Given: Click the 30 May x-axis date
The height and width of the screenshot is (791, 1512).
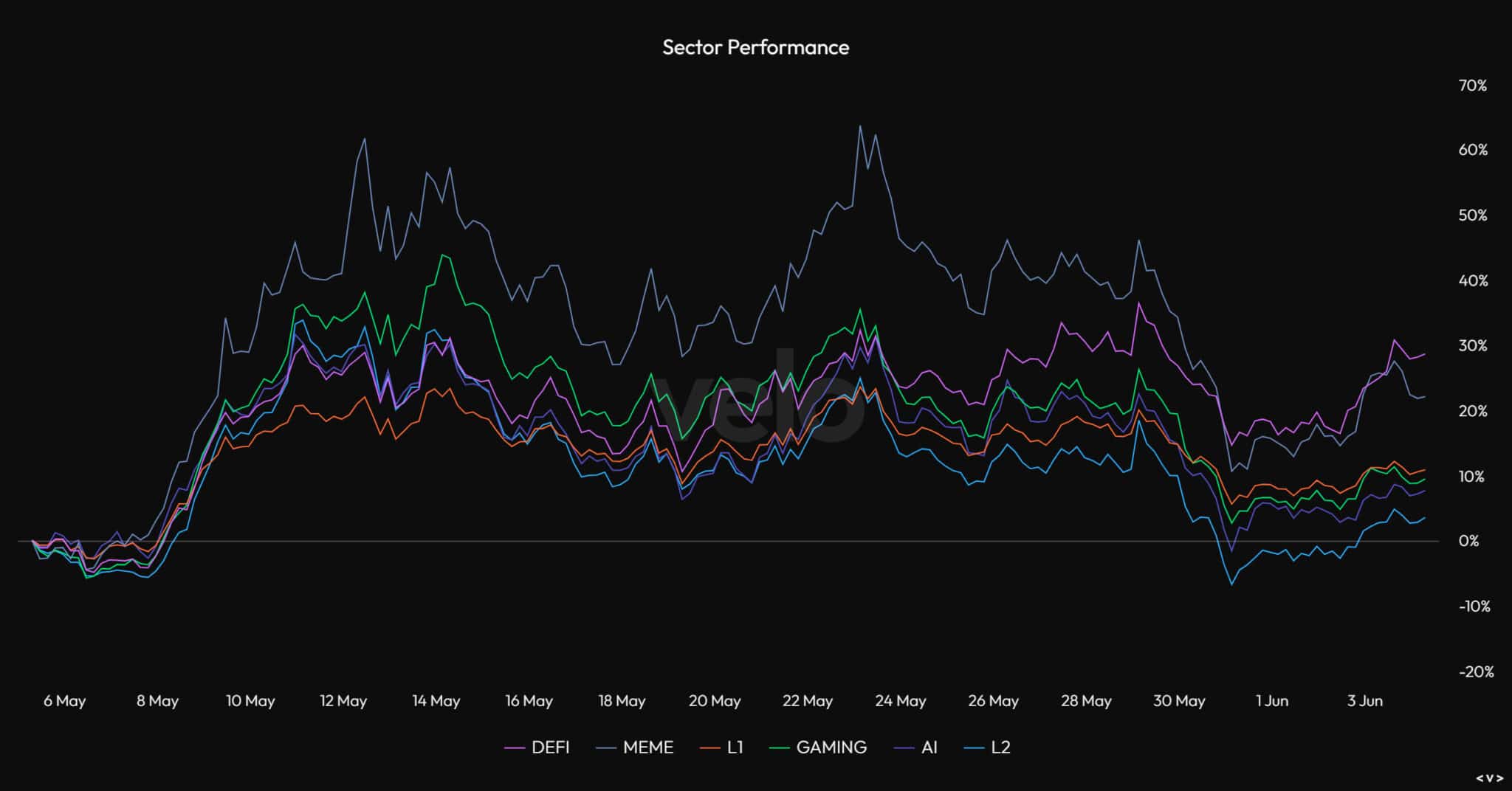Looking at the screenshot, I should (x=1179, y=701).
